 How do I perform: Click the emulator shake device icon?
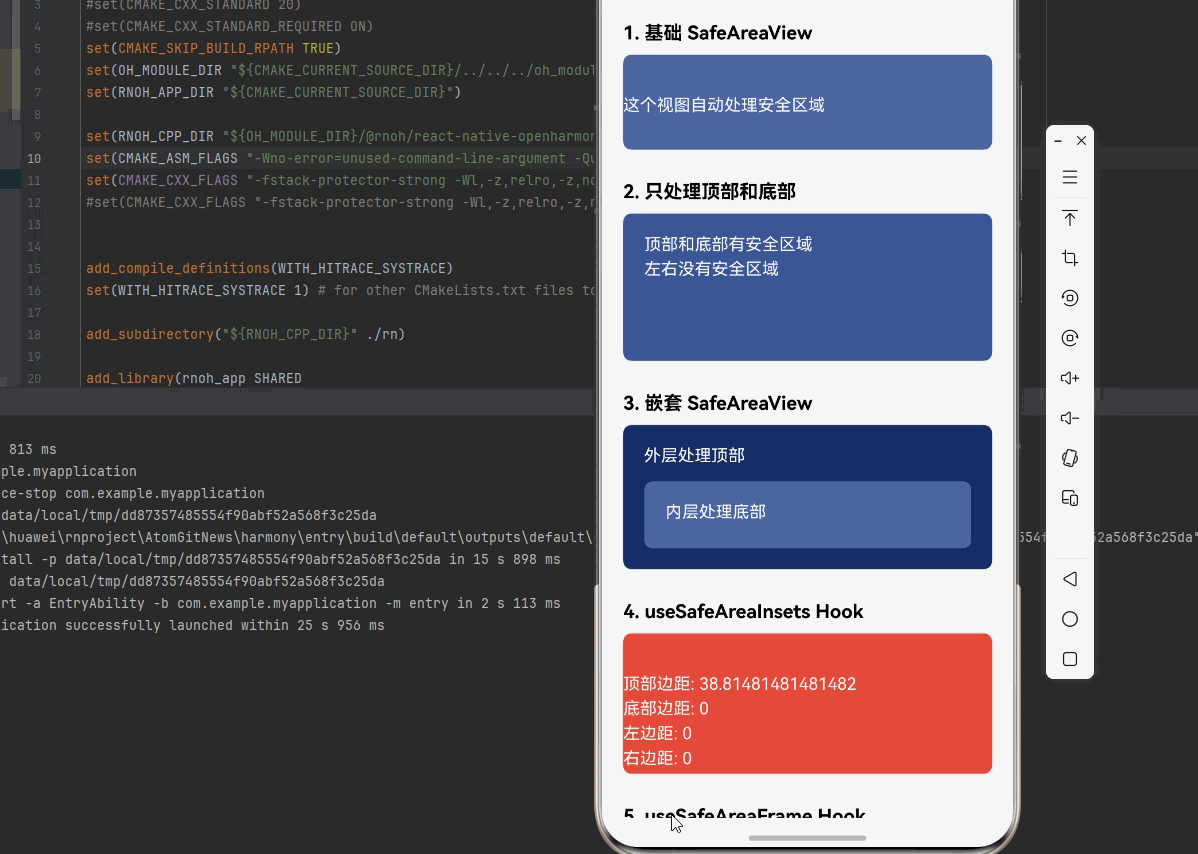(x=1070, y=458)
